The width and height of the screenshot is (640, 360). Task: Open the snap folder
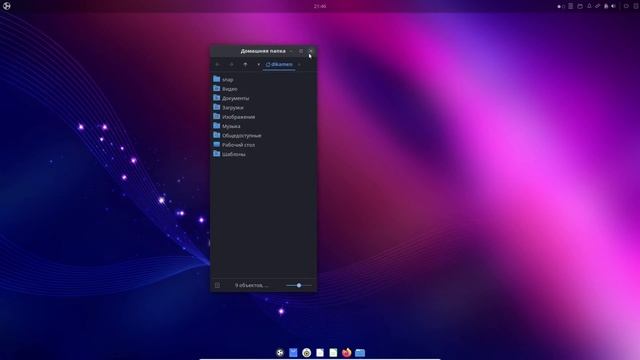223,79
